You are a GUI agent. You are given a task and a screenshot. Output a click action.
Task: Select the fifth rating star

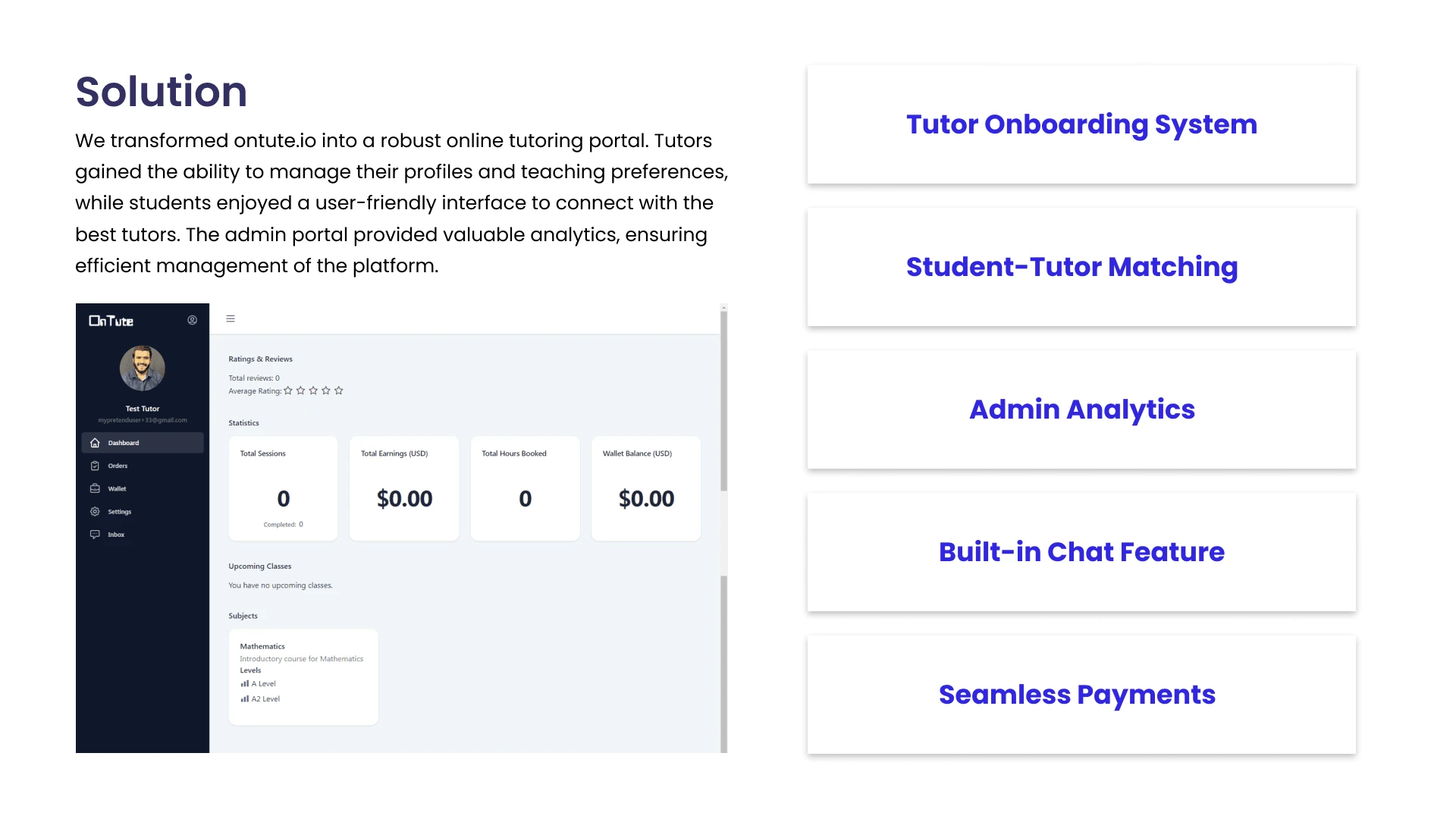pos(339,391)
